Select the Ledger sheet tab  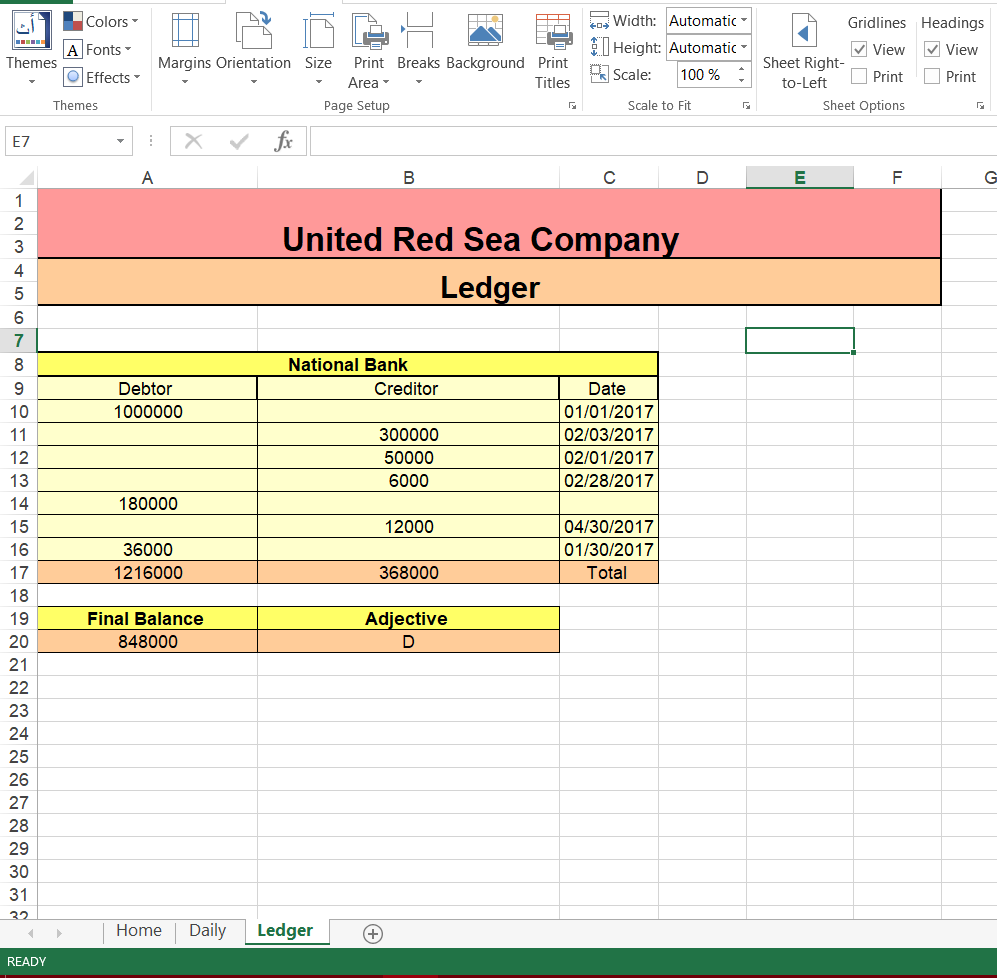pos(285,930)
